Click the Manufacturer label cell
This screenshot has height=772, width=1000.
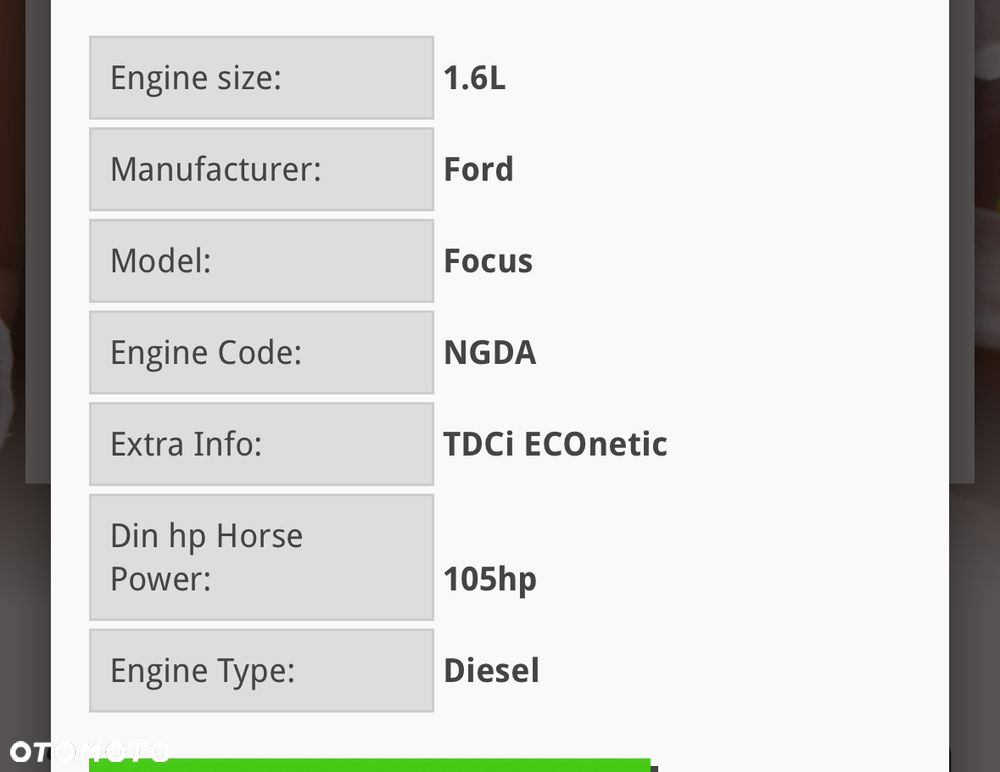tap(261, 169)
